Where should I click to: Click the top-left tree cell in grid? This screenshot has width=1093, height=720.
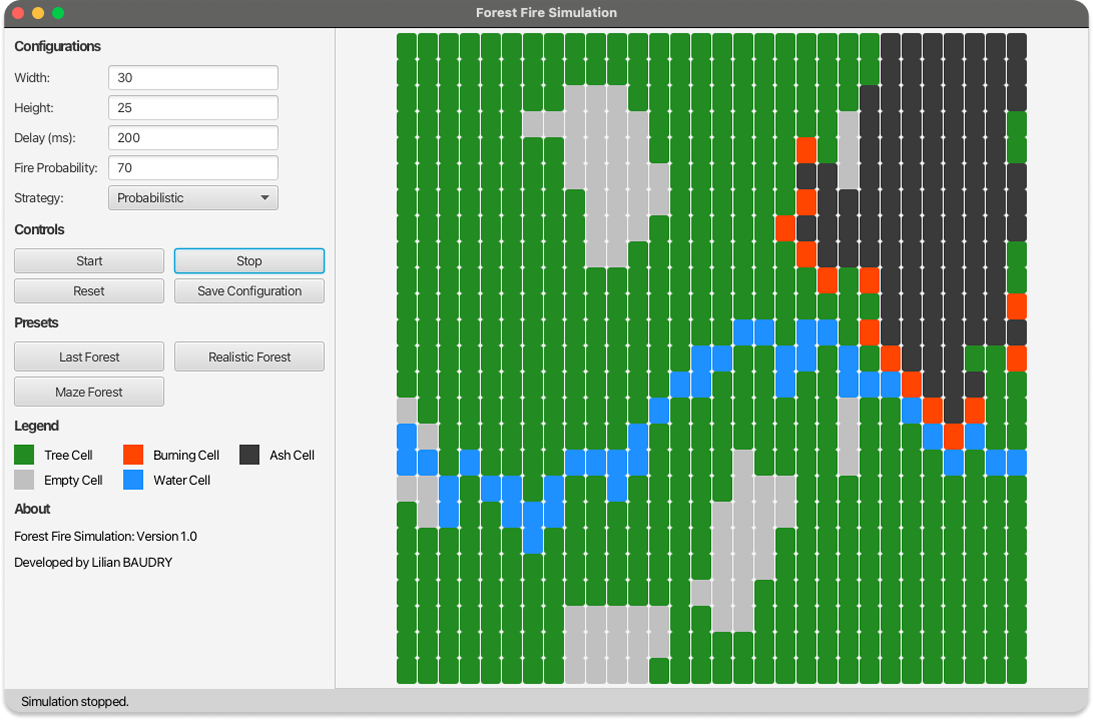point(406,46)
